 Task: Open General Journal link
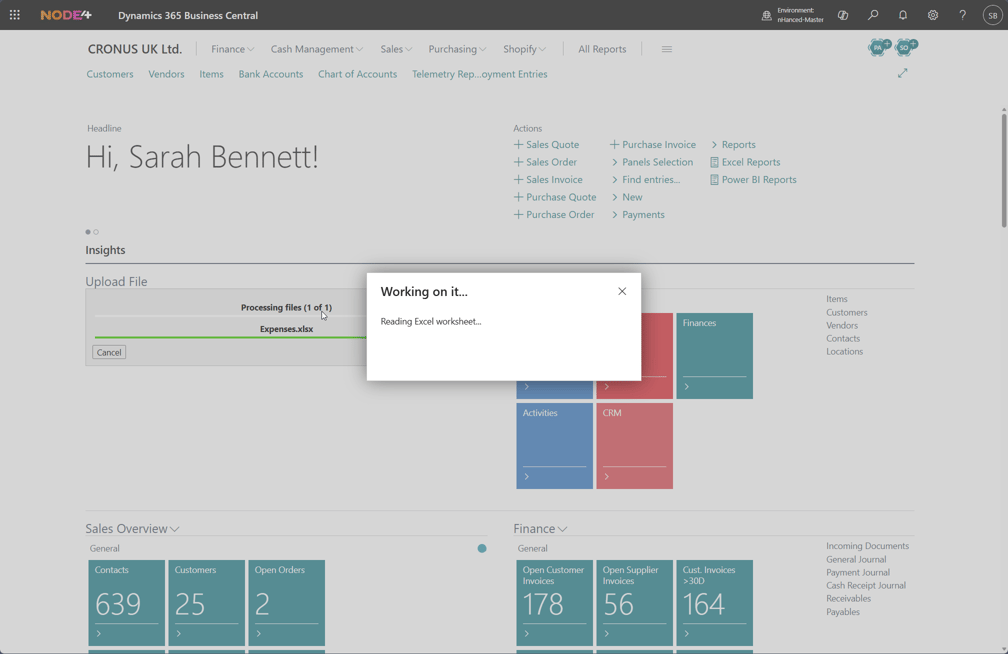(x=856, y=559)
